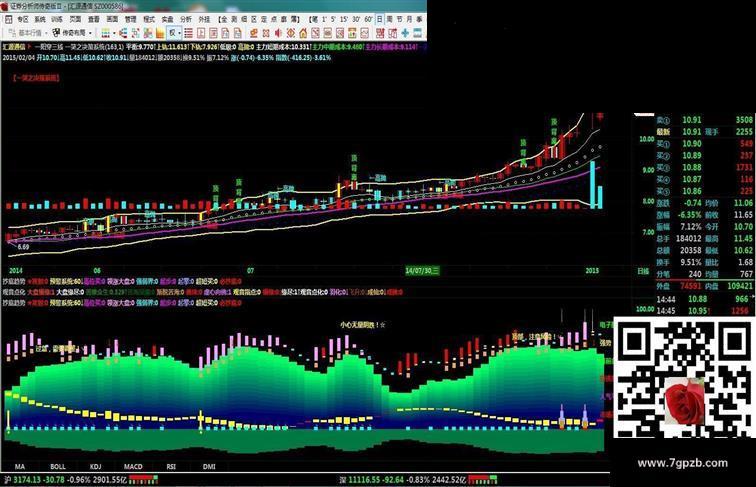Click the orange house icon in toolbar
The height and width of the screenshot is (487, 756).
[303, 33]
